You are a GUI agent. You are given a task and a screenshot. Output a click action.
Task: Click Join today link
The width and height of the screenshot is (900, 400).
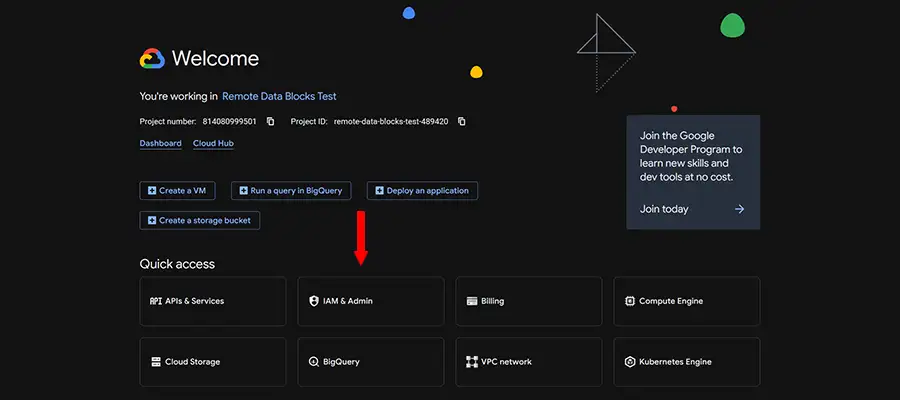664,209
